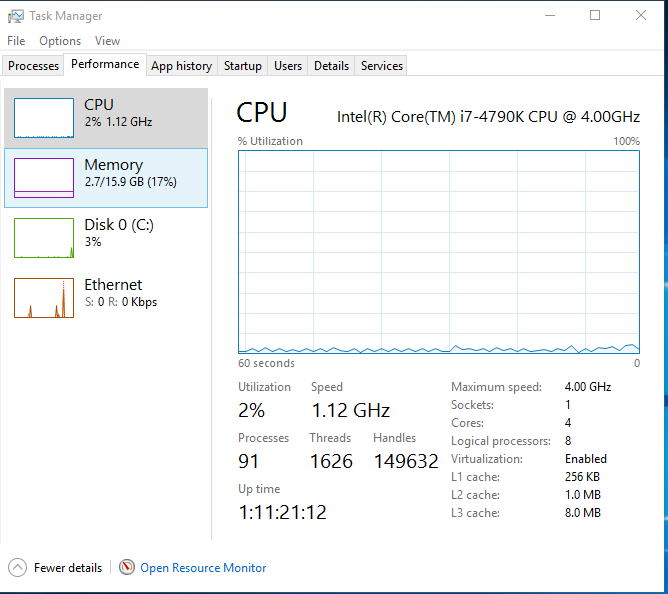This screenshot has width=668, height=594.
Task: Click the Intel Core i7-4790K processor name
Action: tap(488, 117)
